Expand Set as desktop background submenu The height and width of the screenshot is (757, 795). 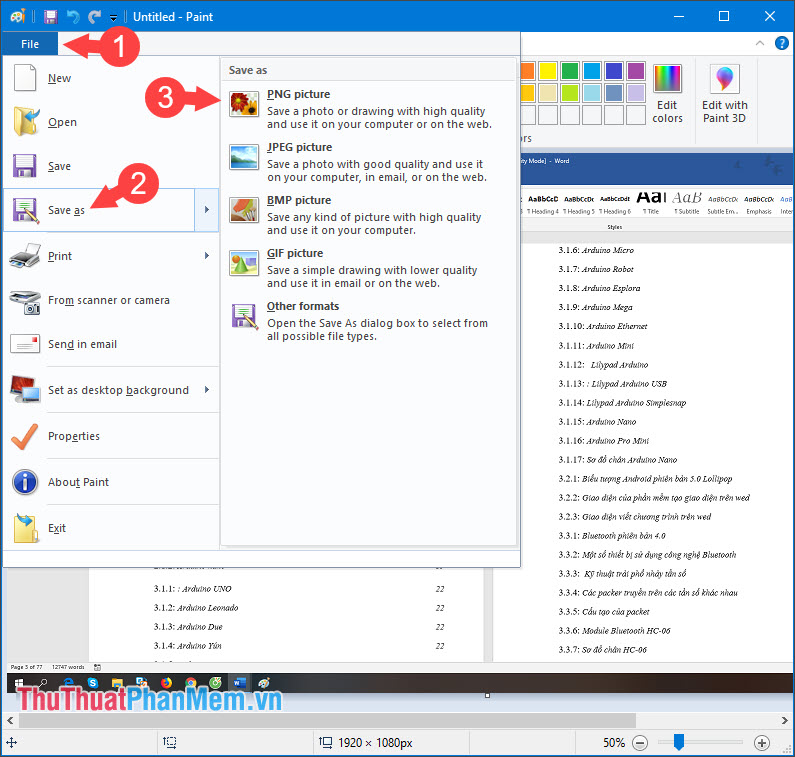207,390
